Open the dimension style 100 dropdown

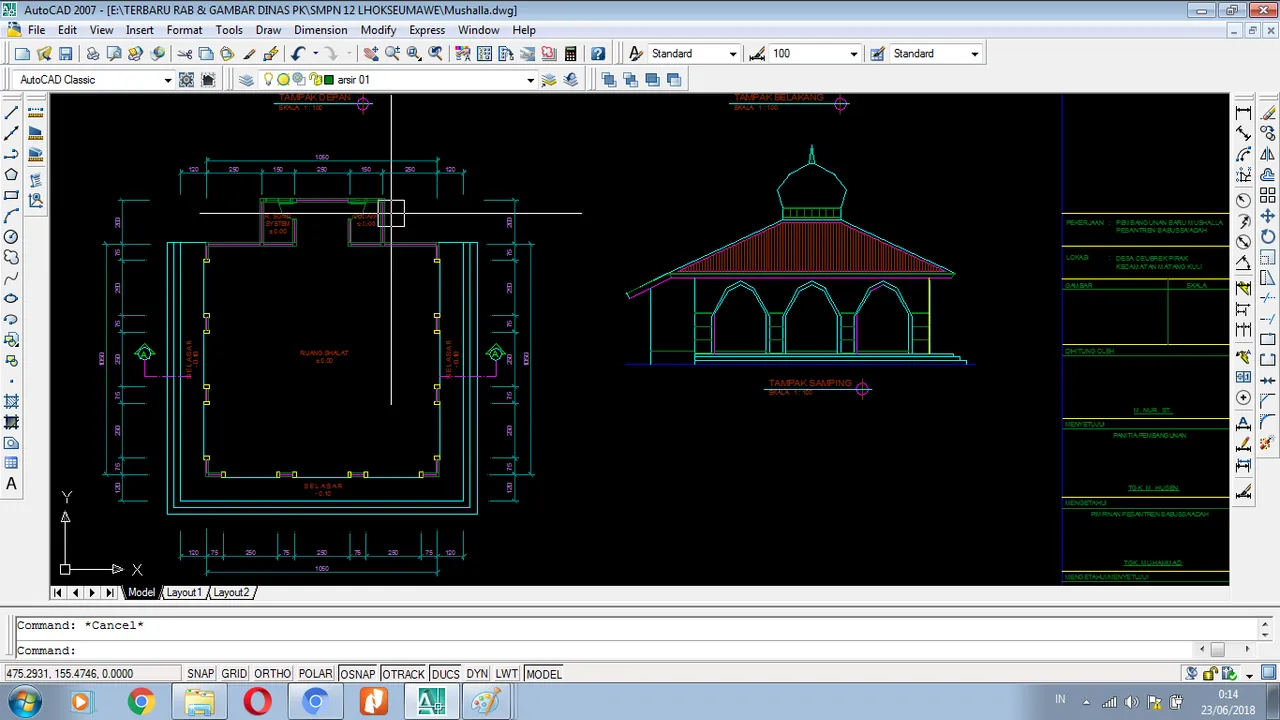coord(853,54)
